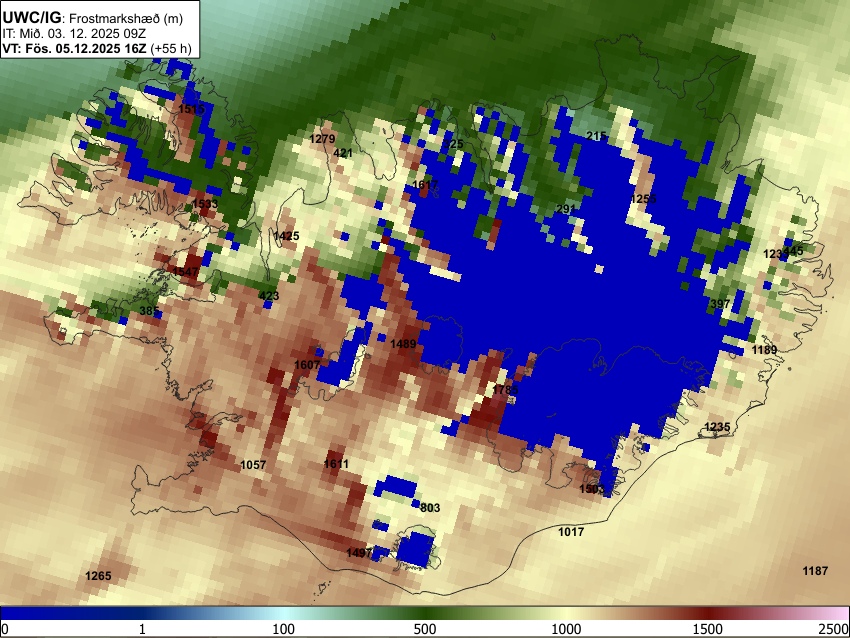Click the 1017 value label
The width and height of the screenshot is (850, 638).
571,532
